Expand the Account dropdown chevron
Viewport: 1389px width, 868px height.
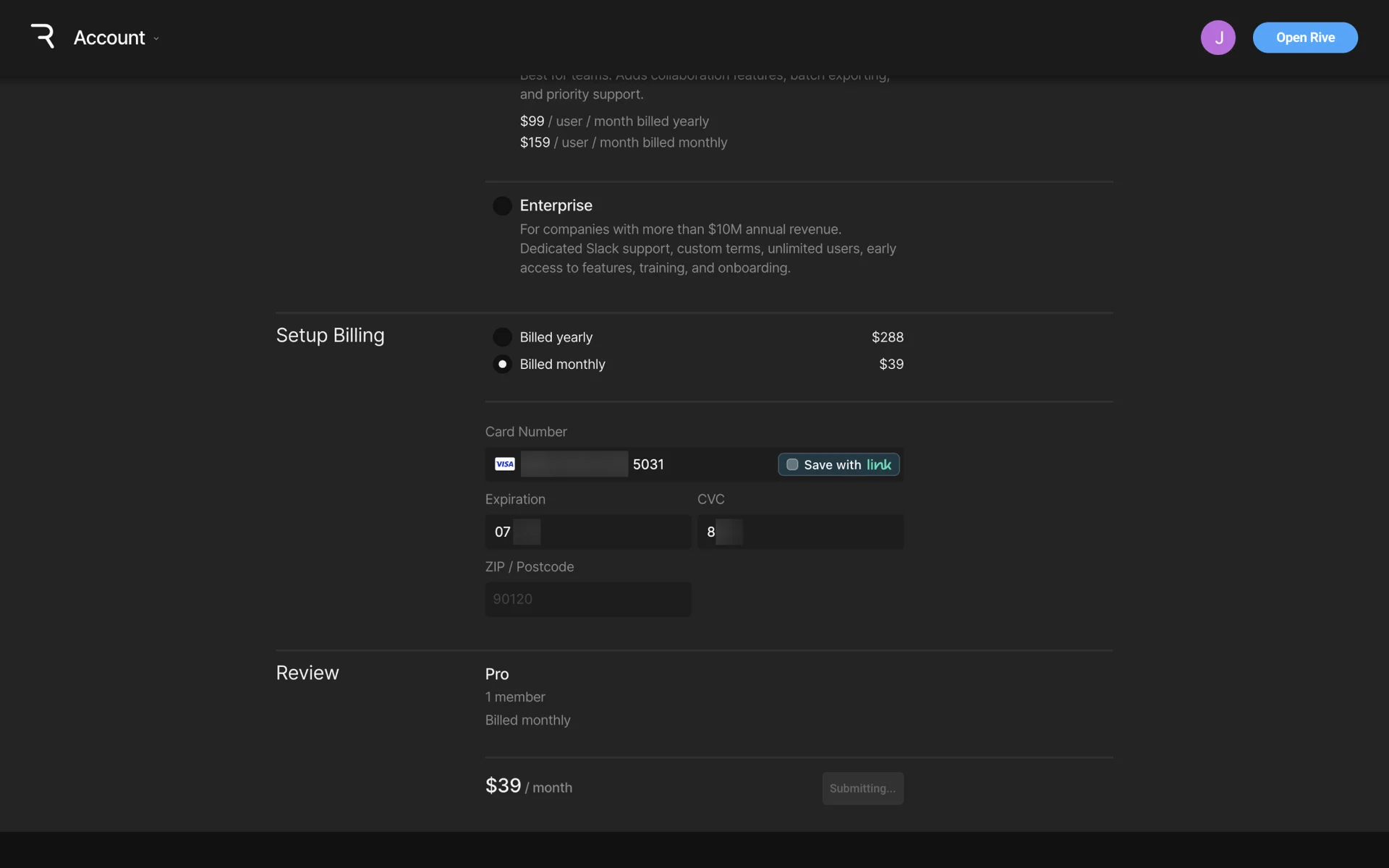point(156,38)
